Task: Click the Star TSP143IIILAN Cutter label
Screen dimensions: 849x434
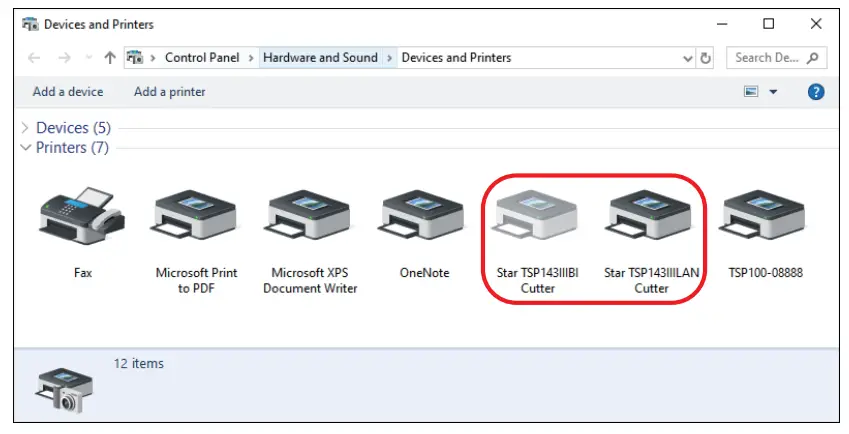Action: tap(651, 280)
